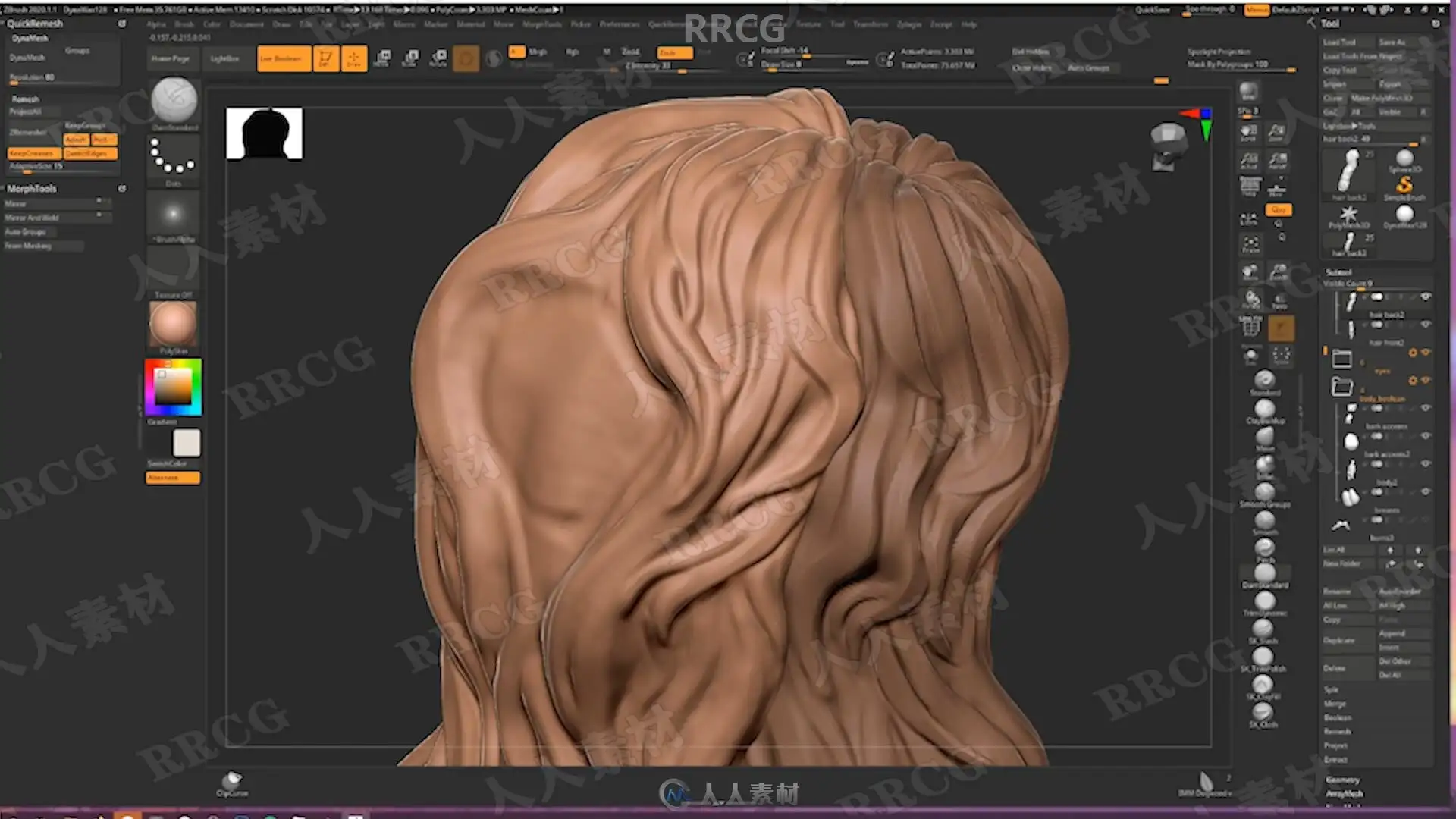Activate Draw mode button

point(354,58)
